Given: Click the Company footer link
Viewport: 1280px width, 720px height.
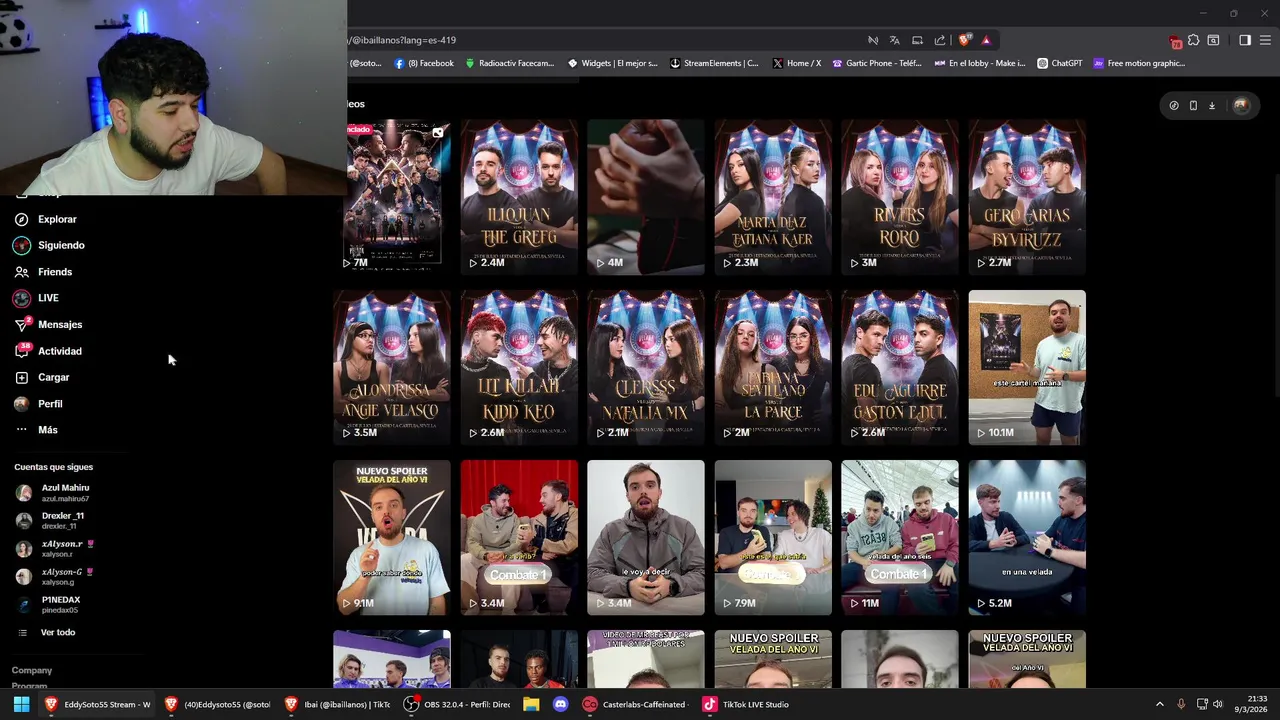Looking at the screenshot, I should (32, 670).
